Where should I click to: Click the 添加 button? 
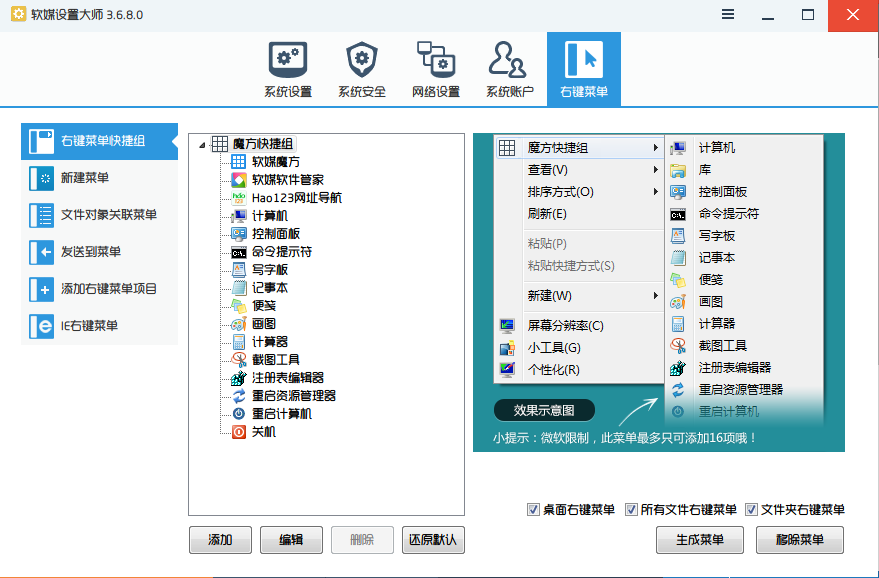pyautogui.click(x=220, y=540)
